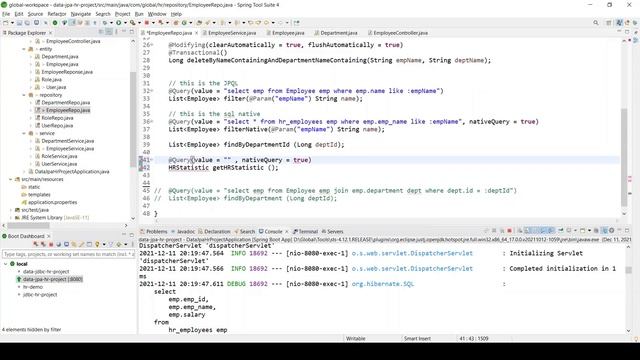The width and height of the screenshot is (640, 360).
Task: Toggle Word Wrap in Console toolbar
Action: (536, 231)
